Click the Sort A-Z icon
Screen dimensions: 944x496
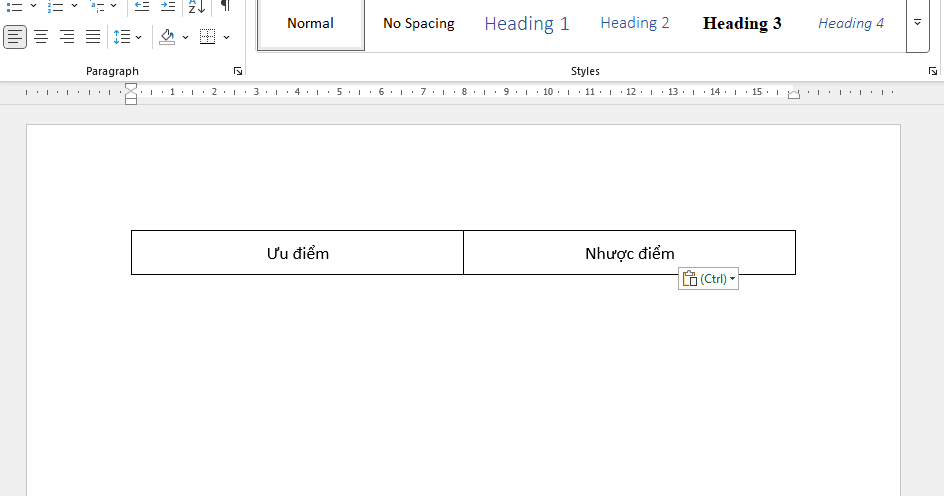point(197,6)
